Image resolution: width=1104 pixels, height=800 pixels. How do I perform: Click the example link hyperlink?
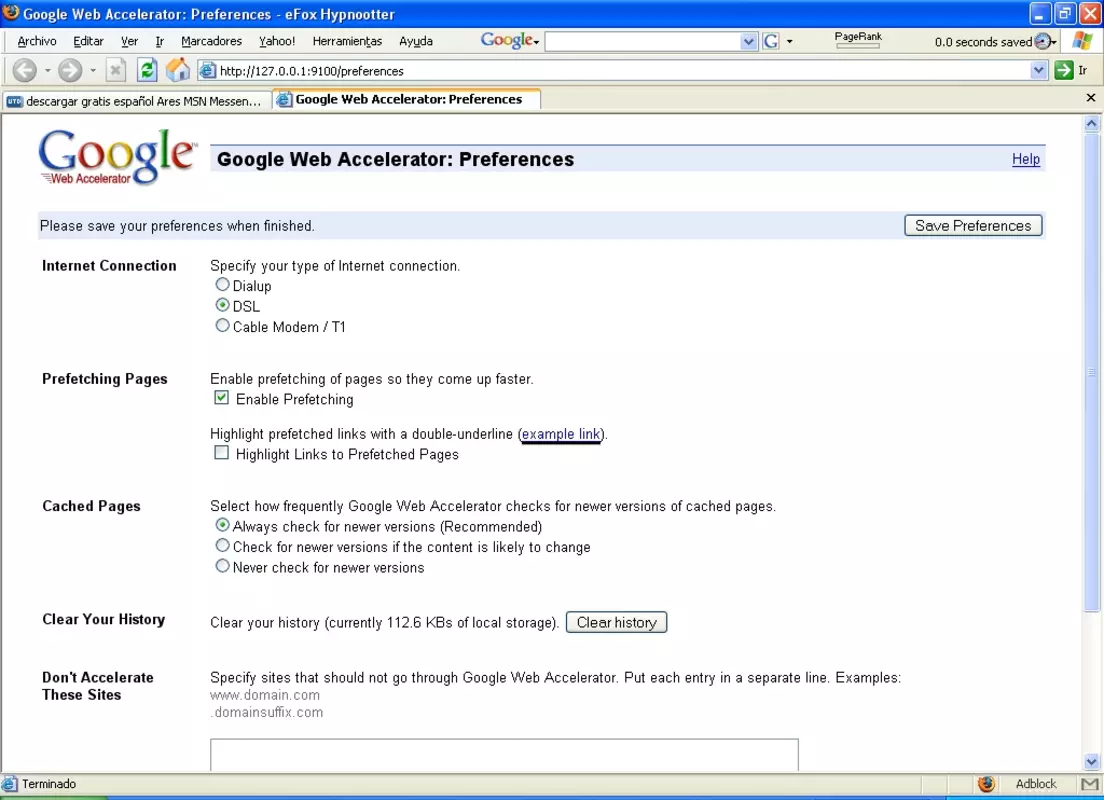[561, 435]
